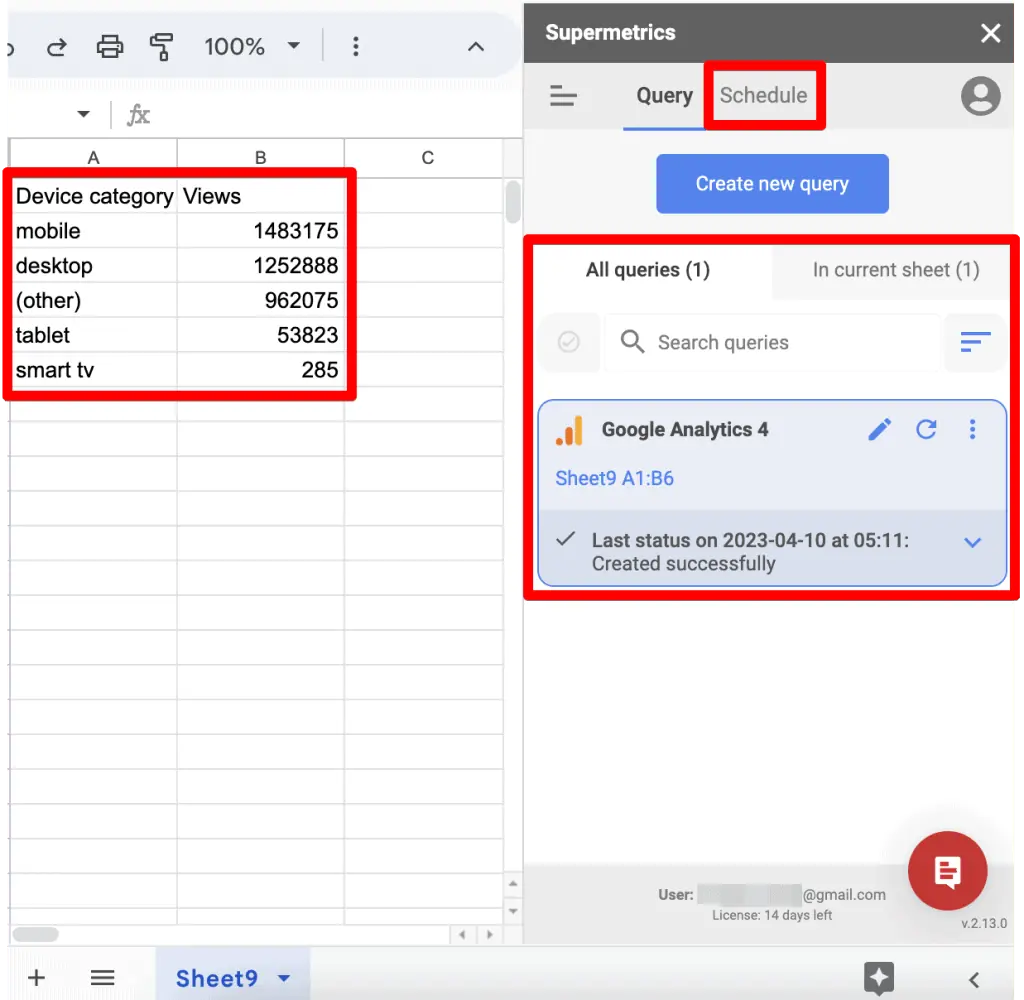Switch to the Schedule tab
The width and height of the screenshot is (1024, 1000).
pyautogui.click(x=763, y=95)
